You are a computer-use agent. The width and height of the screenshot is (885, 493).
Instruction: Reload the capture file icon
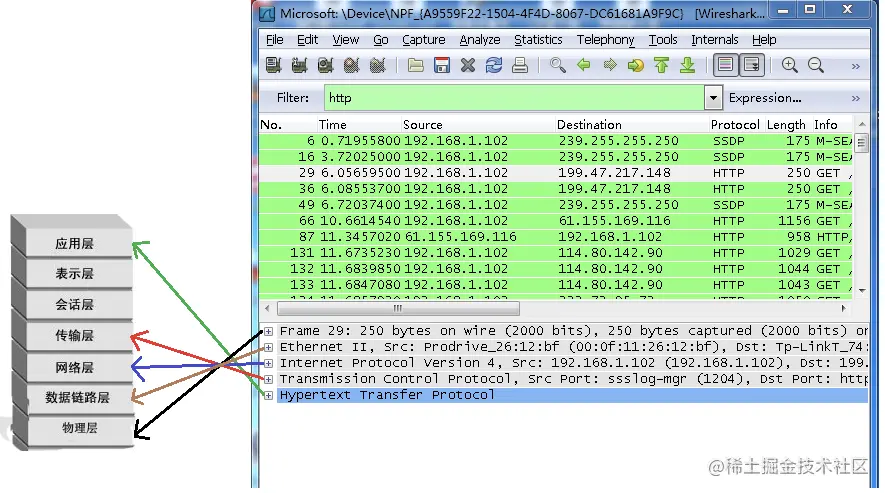click(x=494, y=66)
